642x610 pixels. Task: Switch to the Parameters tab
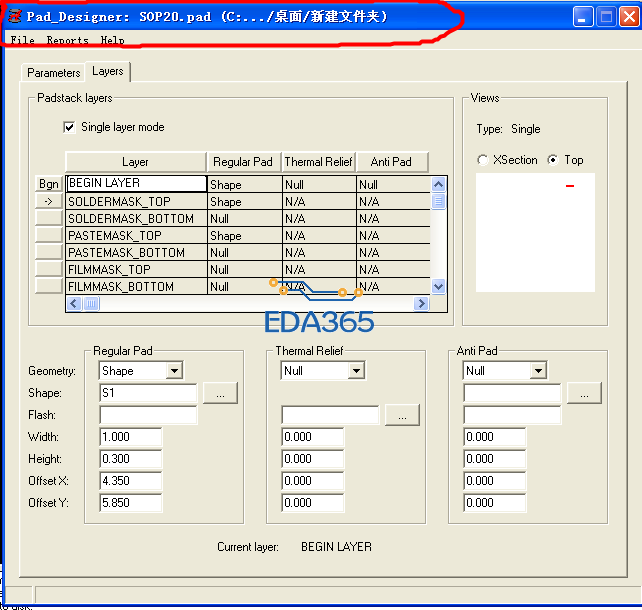point(54,73)
